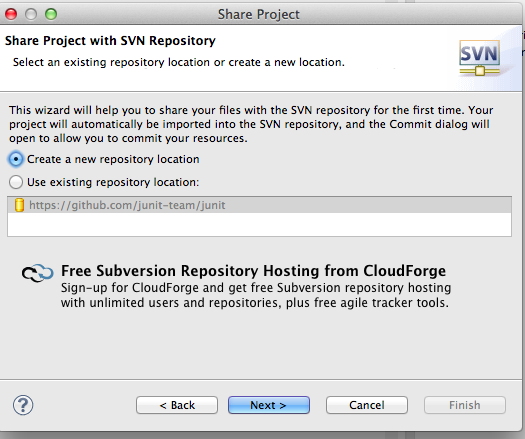Go to previous step with Back button
The width and height of the screenshot is (525, 439).
coord(177,405)
